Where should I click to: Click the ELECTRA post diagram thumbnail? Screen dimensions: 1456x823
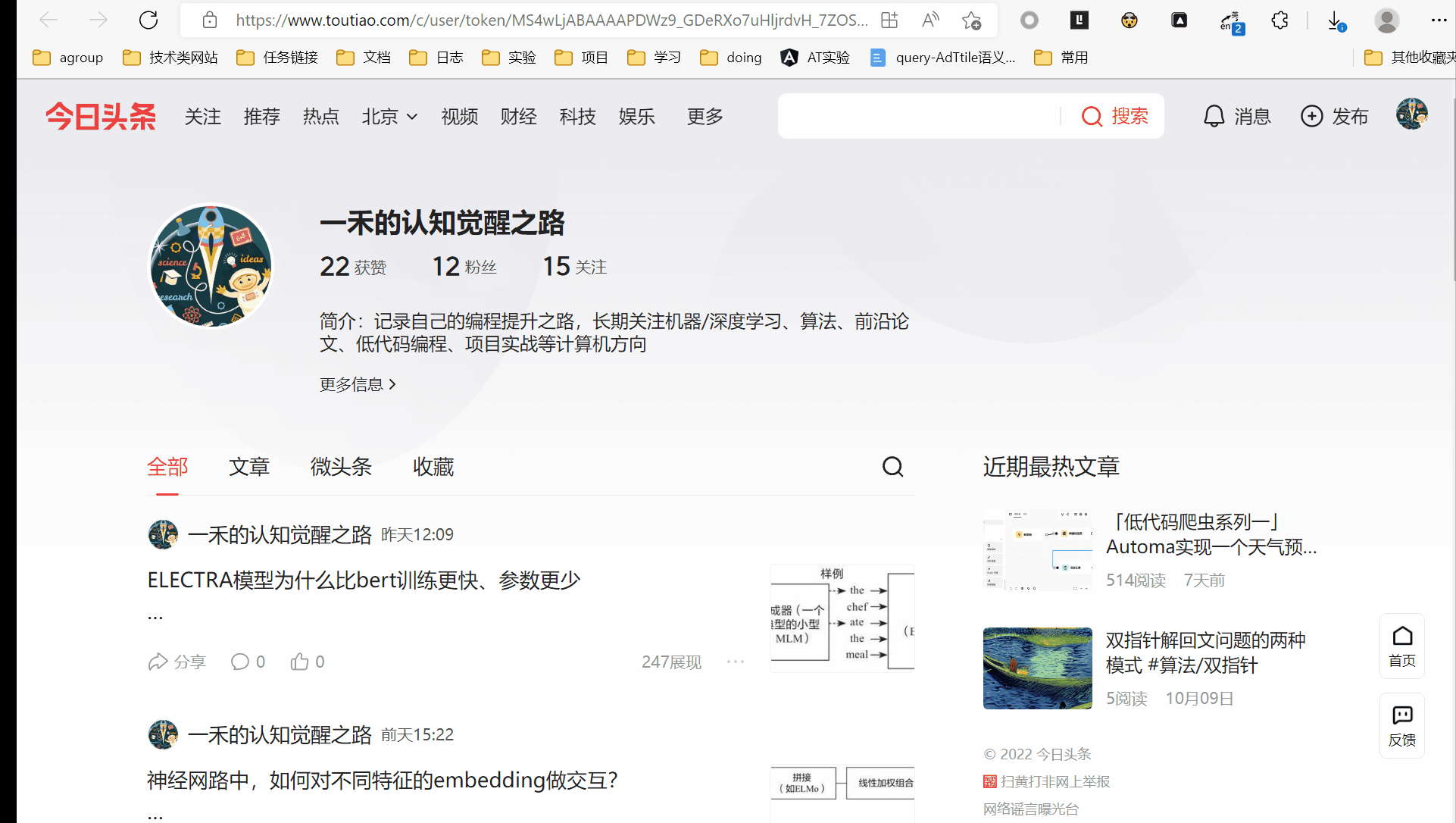click(842, 618)
